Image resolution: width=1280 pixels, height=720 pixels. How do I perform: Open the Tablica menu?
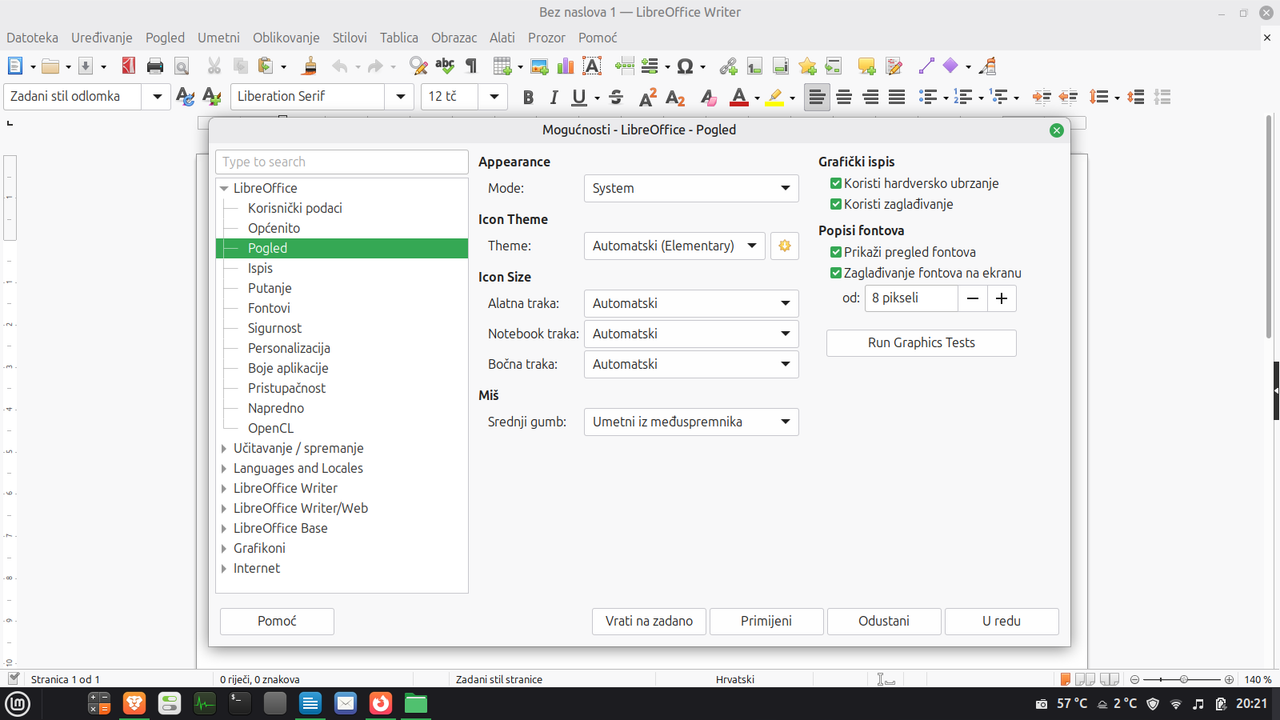399,37
